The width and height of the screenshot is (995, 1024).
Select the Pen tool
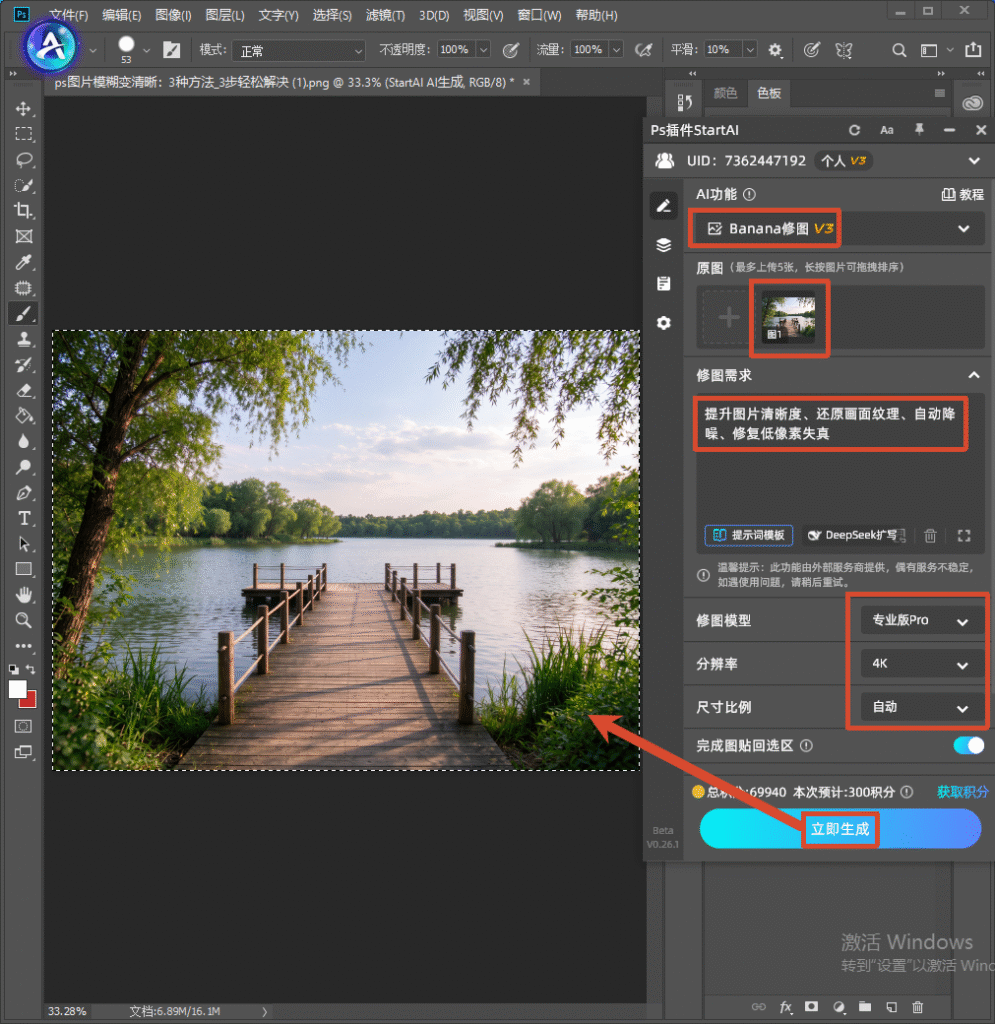point(24,493)
